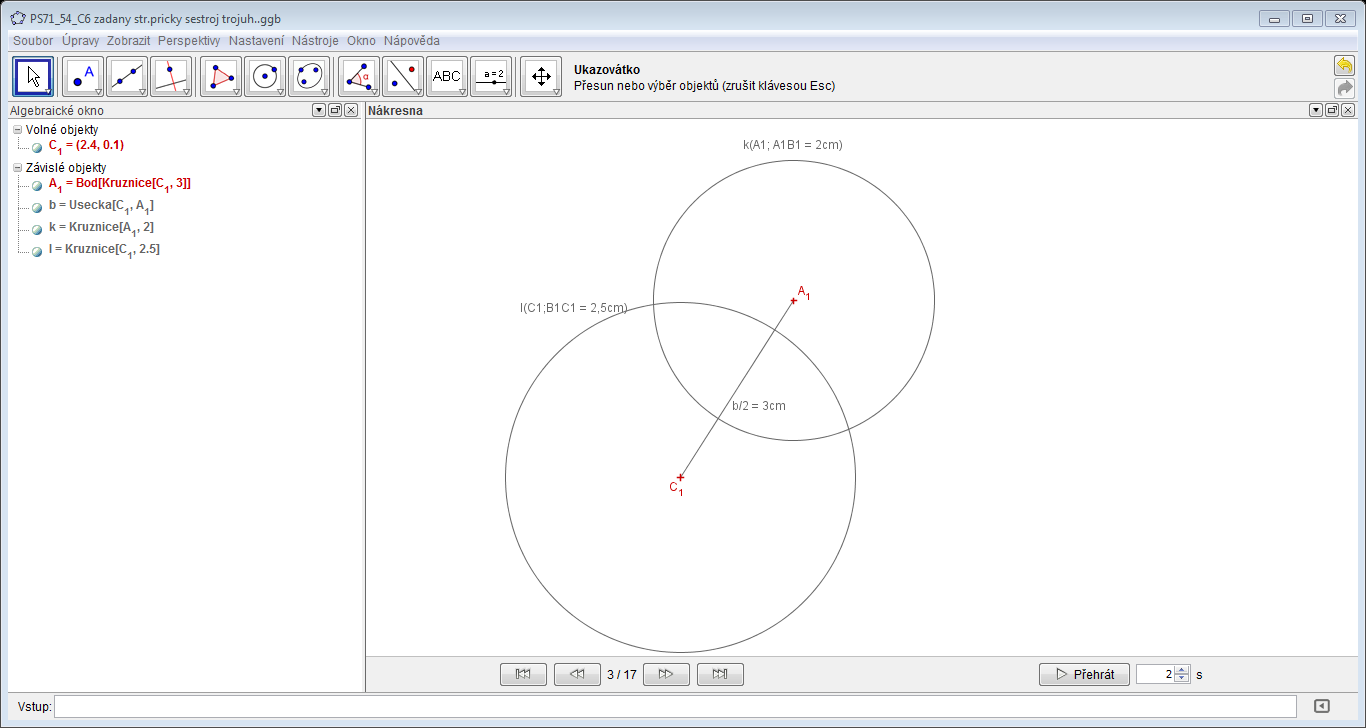
Task: Select the Polygon tool
Action: pos(221,76)
